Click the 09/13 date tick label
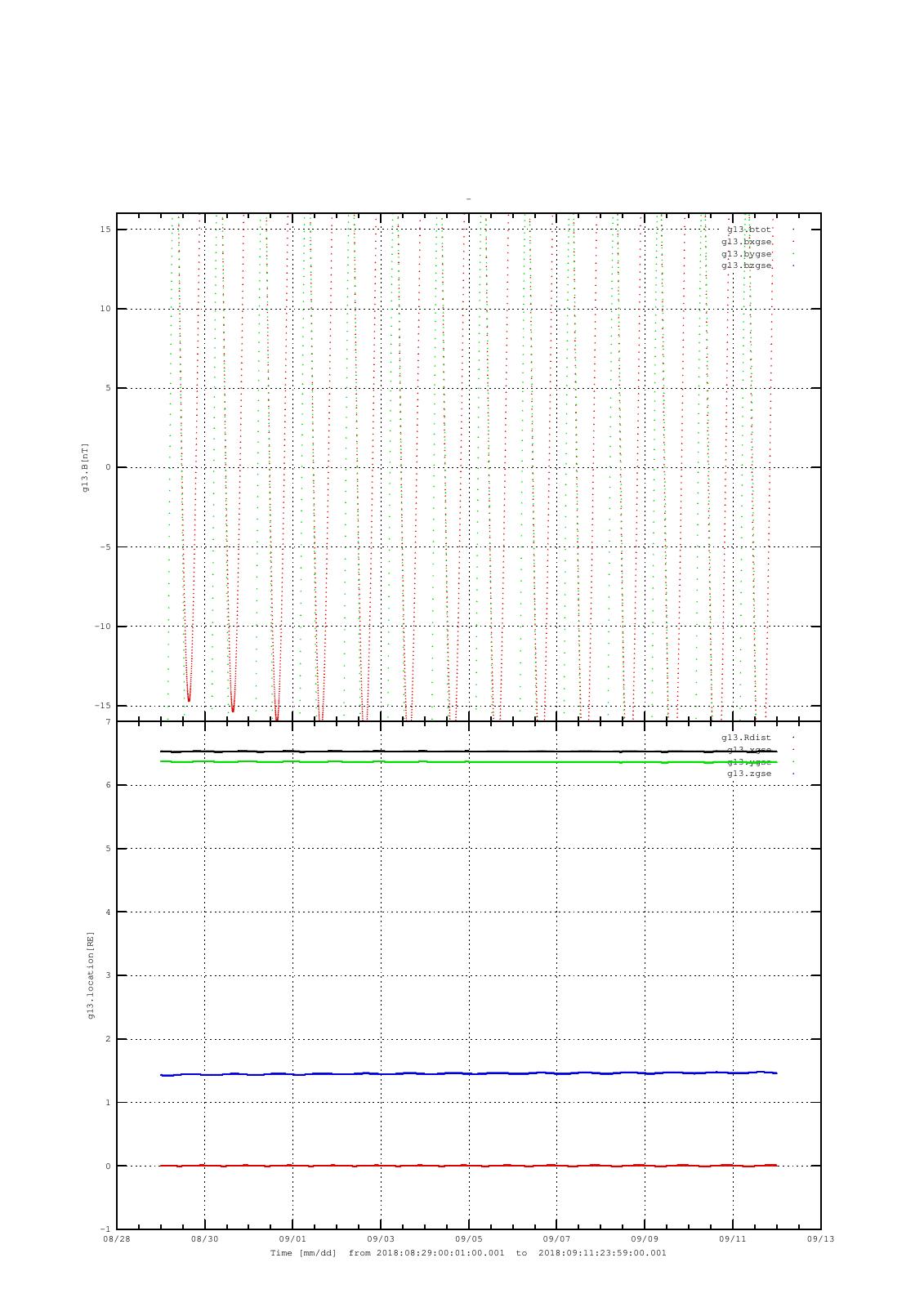 click(820, 1238)
